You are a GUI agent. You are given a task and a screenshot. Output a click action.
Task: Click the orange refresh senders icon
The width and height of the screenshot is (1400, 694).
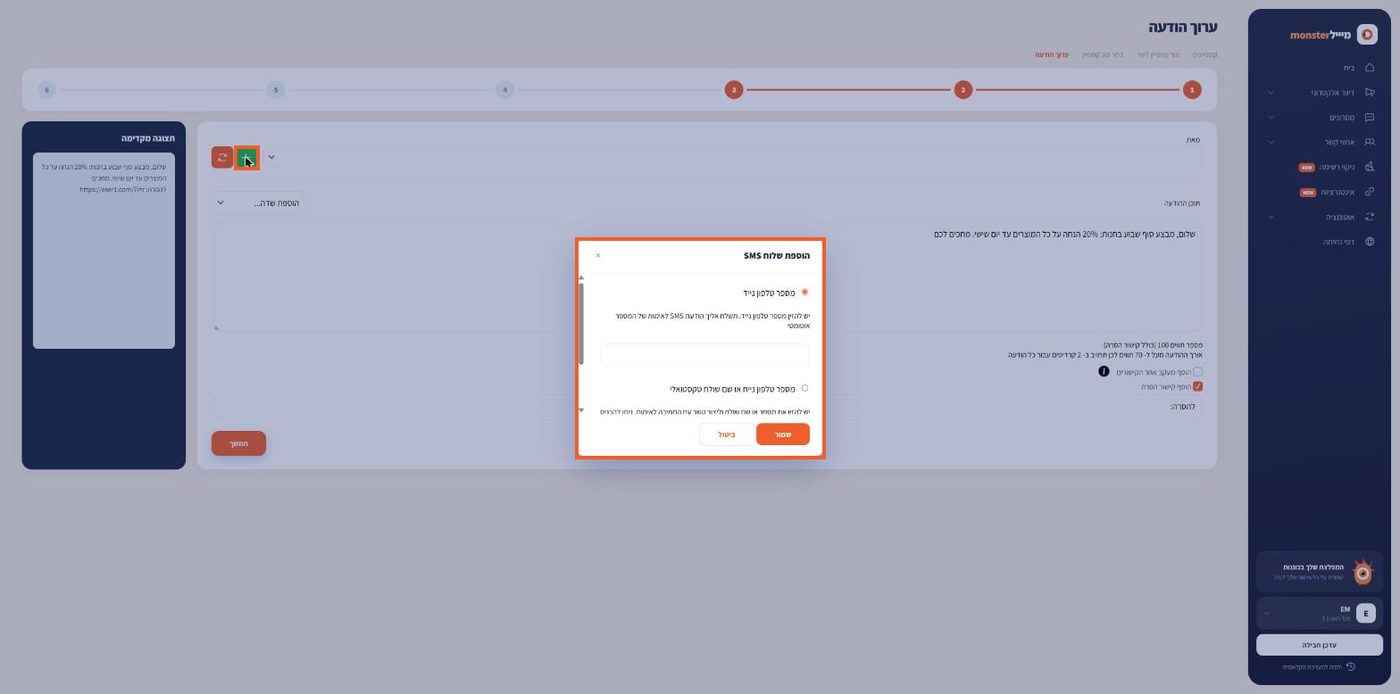tap(222, 157)
